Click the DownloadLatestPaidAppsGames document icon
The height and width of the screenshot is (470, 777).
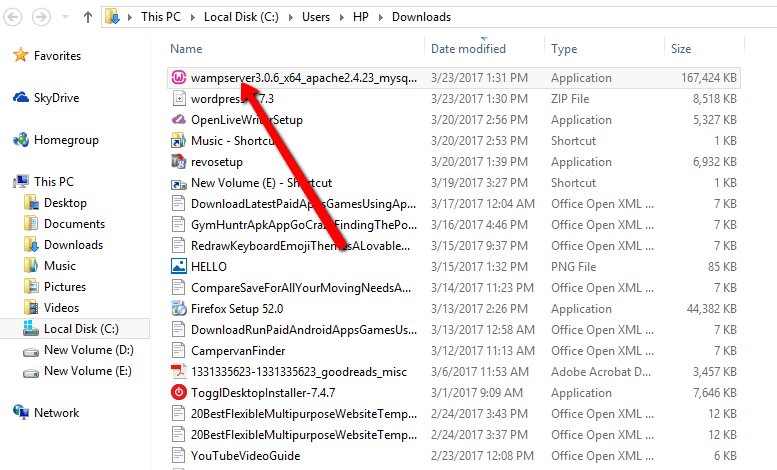point(178,203)
